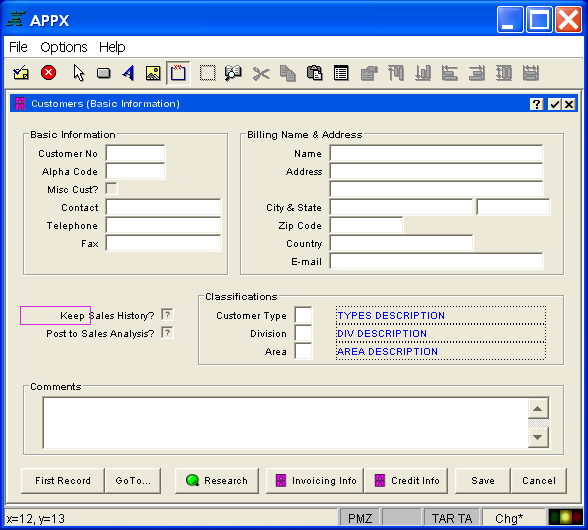Toggle the Keep Sales History? checkbox
Screen dimensions: 588x530
[167, 315]
